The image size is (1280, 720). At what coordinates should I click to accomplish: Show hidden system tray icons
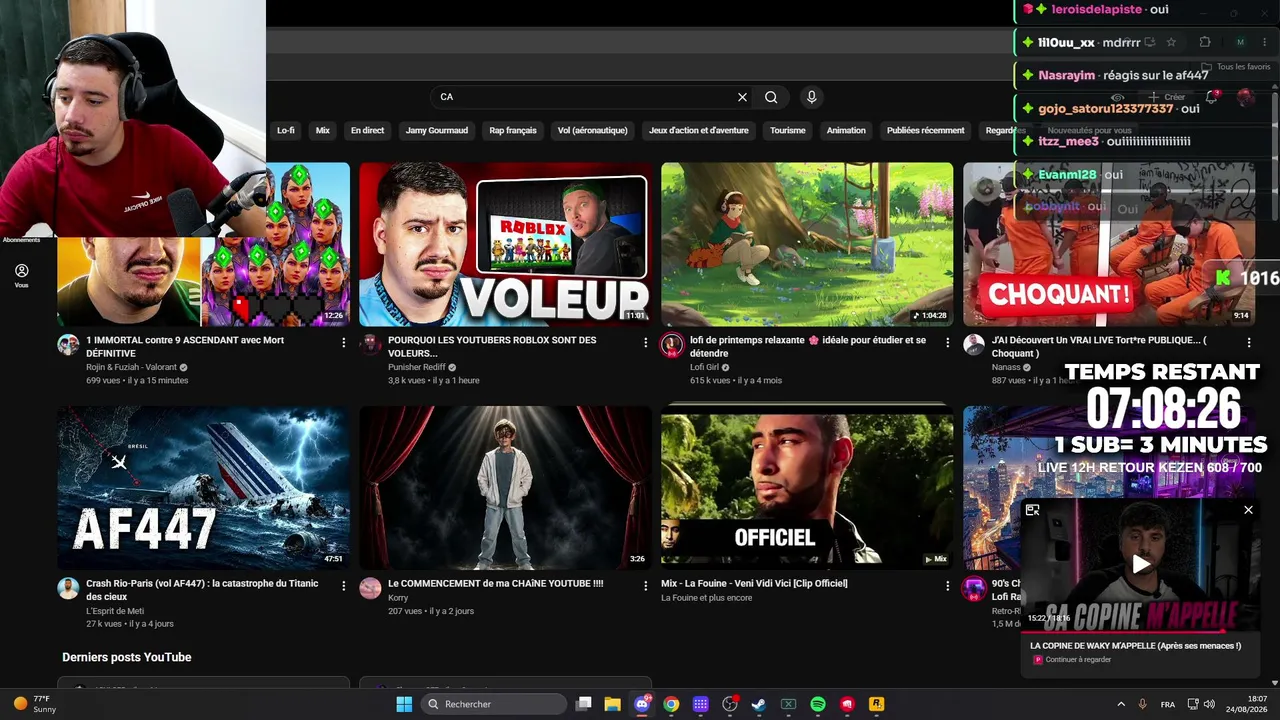1121,704
